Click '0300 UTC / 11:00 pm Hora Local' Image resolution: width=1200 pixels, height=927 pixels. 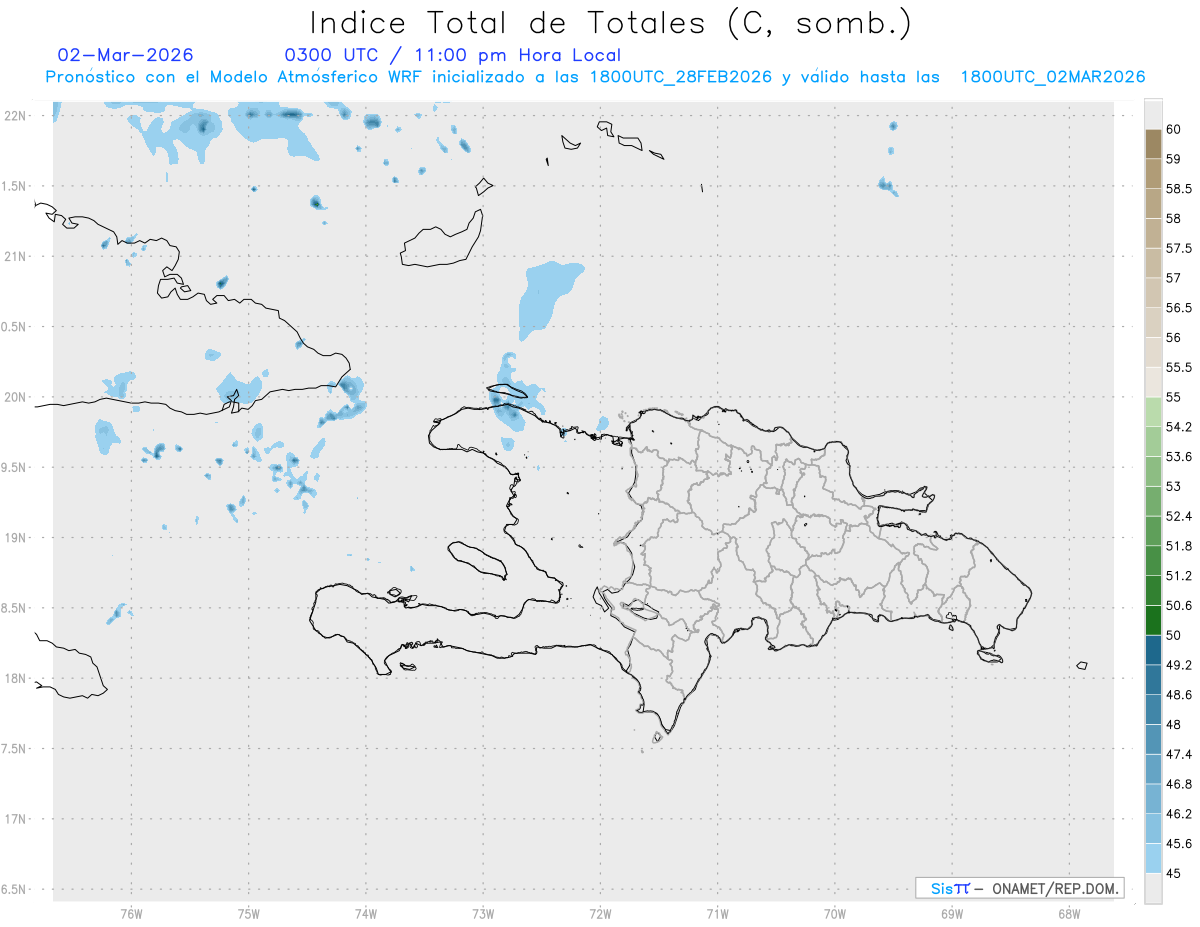coord(453,55)
